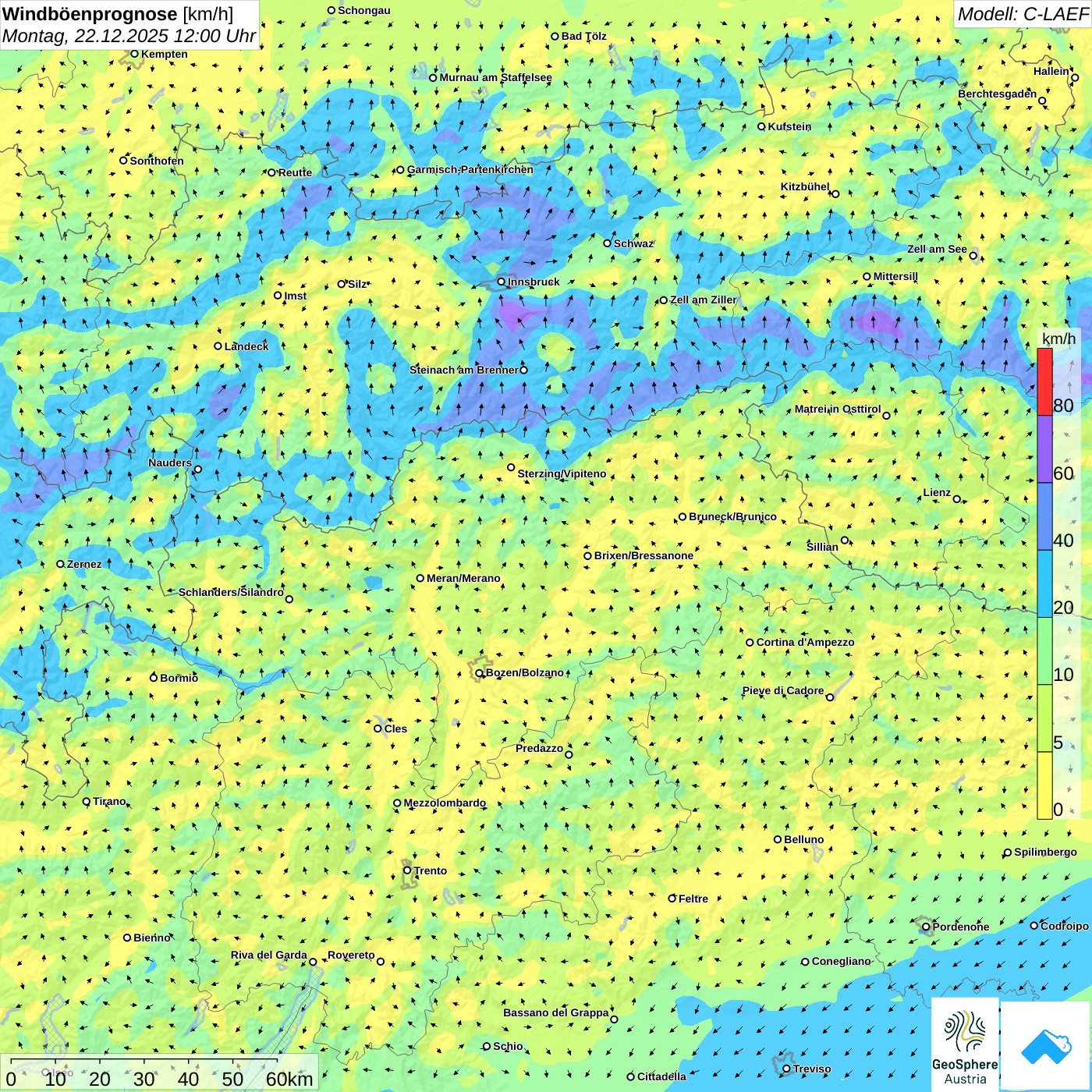Select the Pieve di Cadore label
The width and height of the screenshot is (1092, 1092).
[783, 690]
